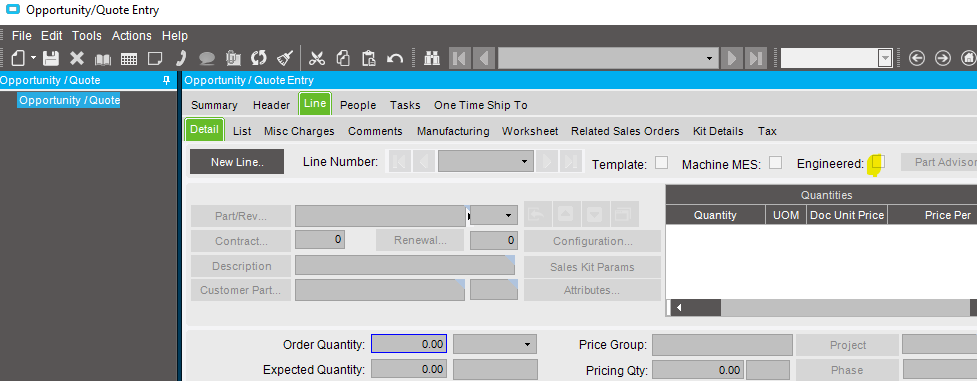Click the phone call log icon
Screen dimensions: 977x381
(x=181, y=59)
